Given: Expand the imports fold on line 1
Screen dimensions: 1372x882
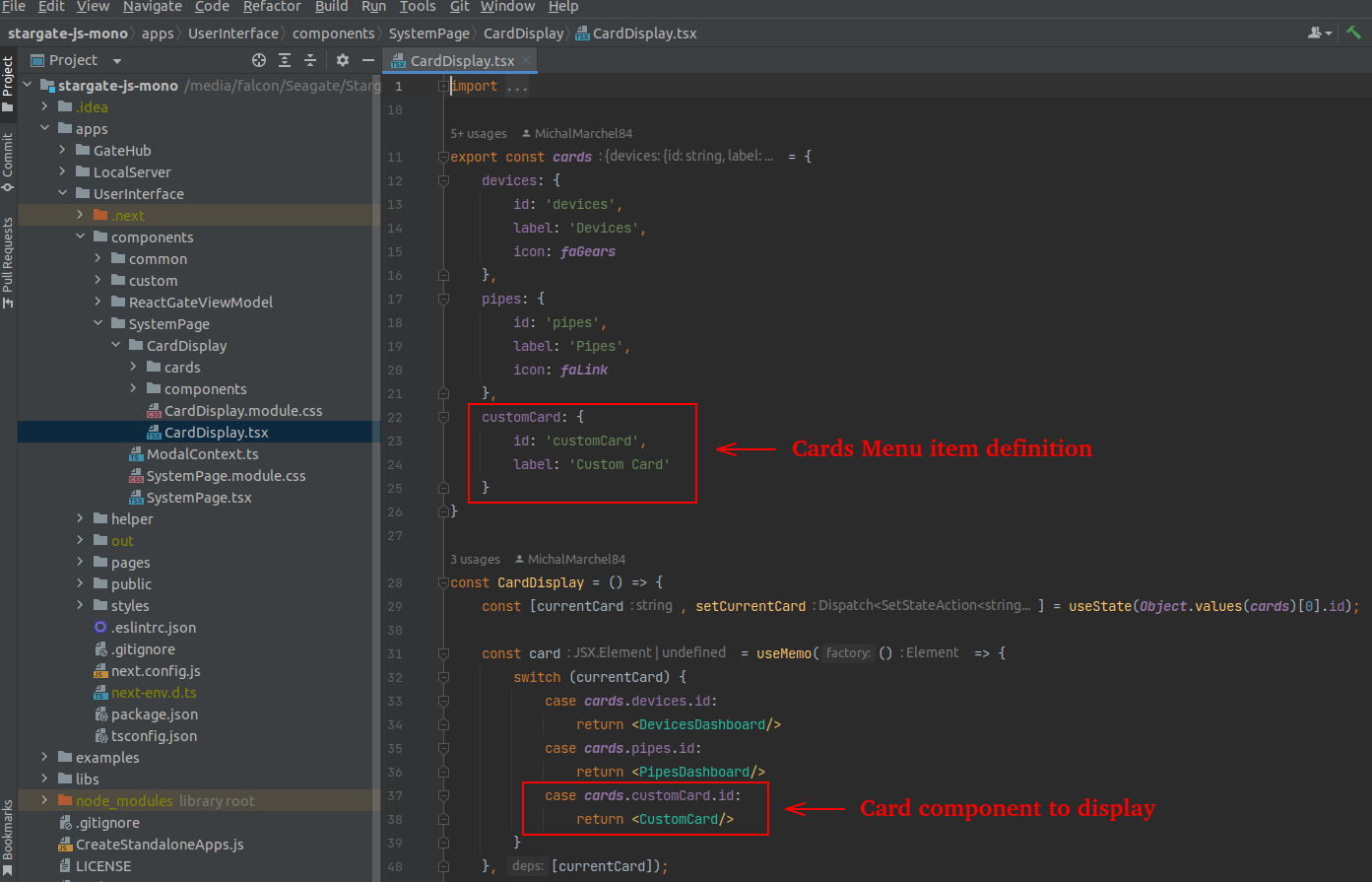Looking at the screenshot, I should (x=443, y=86).
